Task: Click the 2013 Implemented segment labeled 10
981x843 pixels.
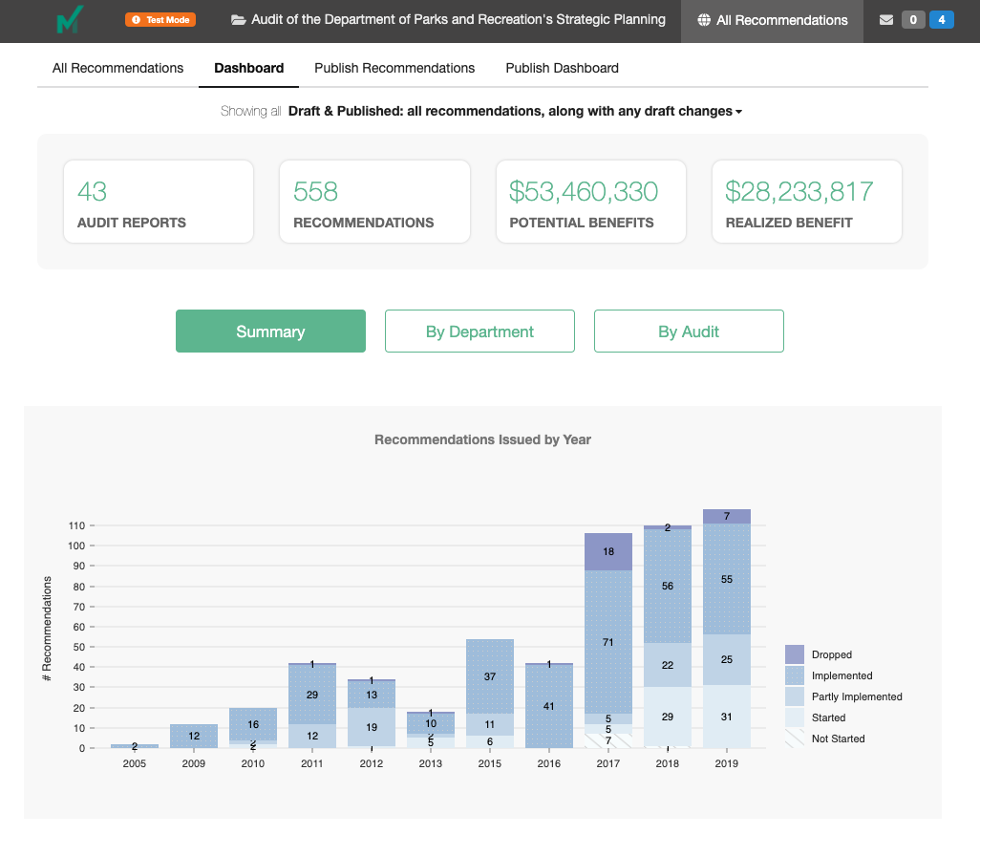Action: click(430, 723)
